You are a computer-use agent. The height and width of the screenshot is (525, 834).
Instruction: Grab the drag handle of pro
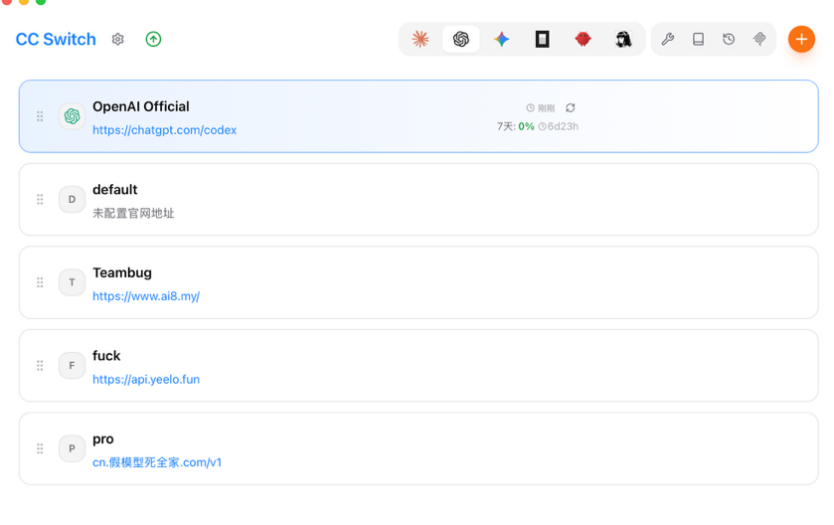[40, 448]
